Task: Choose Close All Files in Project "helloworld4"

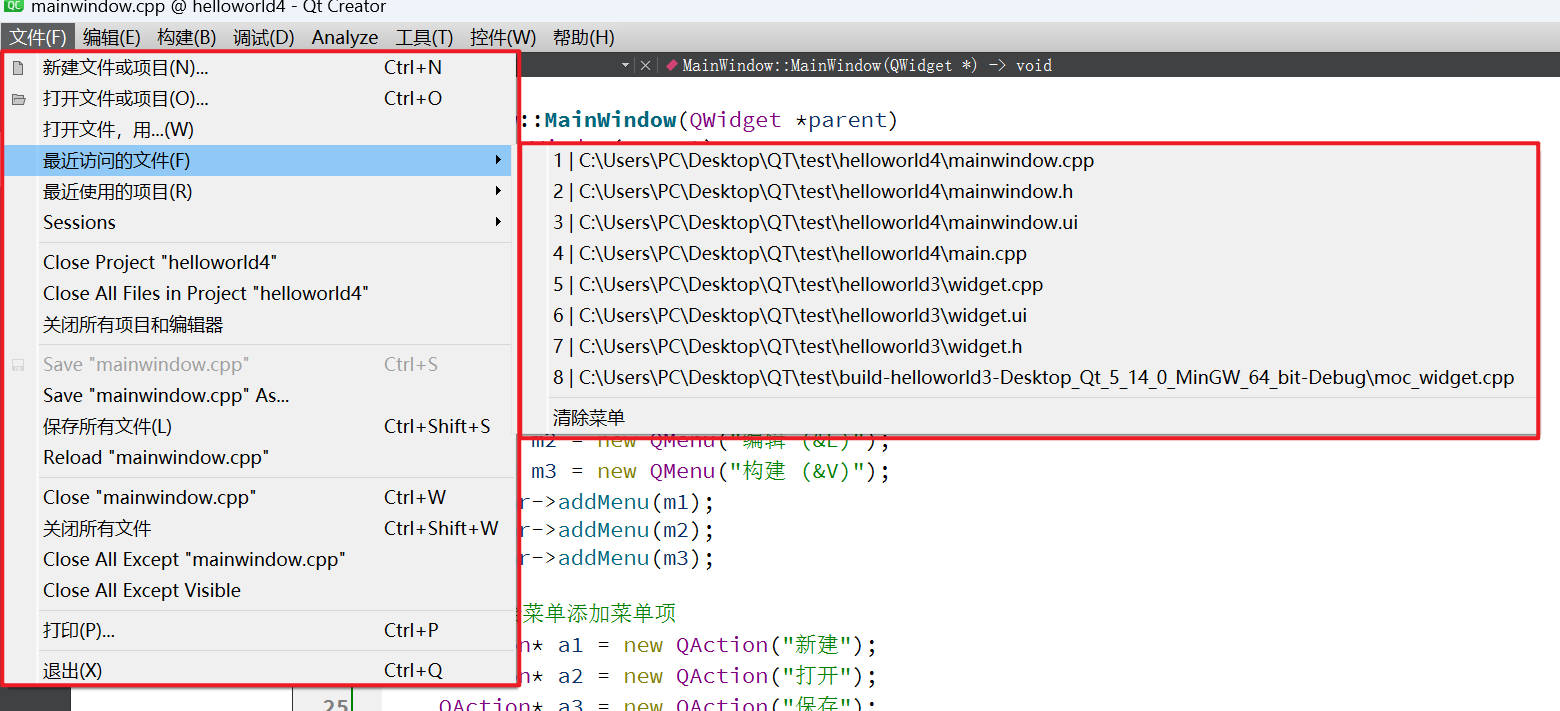Action: coord(258,294)
